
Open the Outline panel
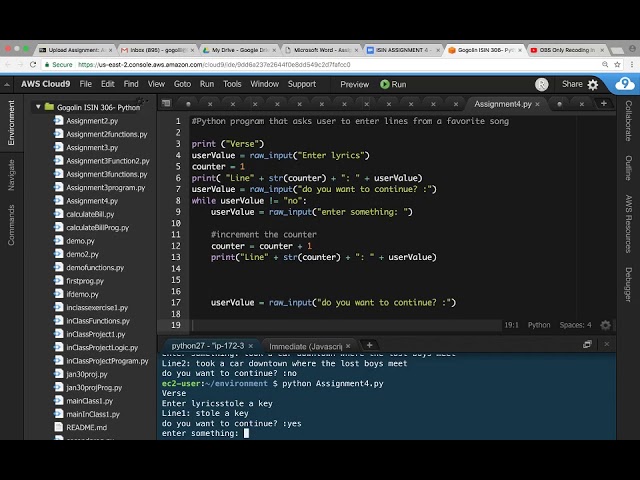click(x=629, y=168)
